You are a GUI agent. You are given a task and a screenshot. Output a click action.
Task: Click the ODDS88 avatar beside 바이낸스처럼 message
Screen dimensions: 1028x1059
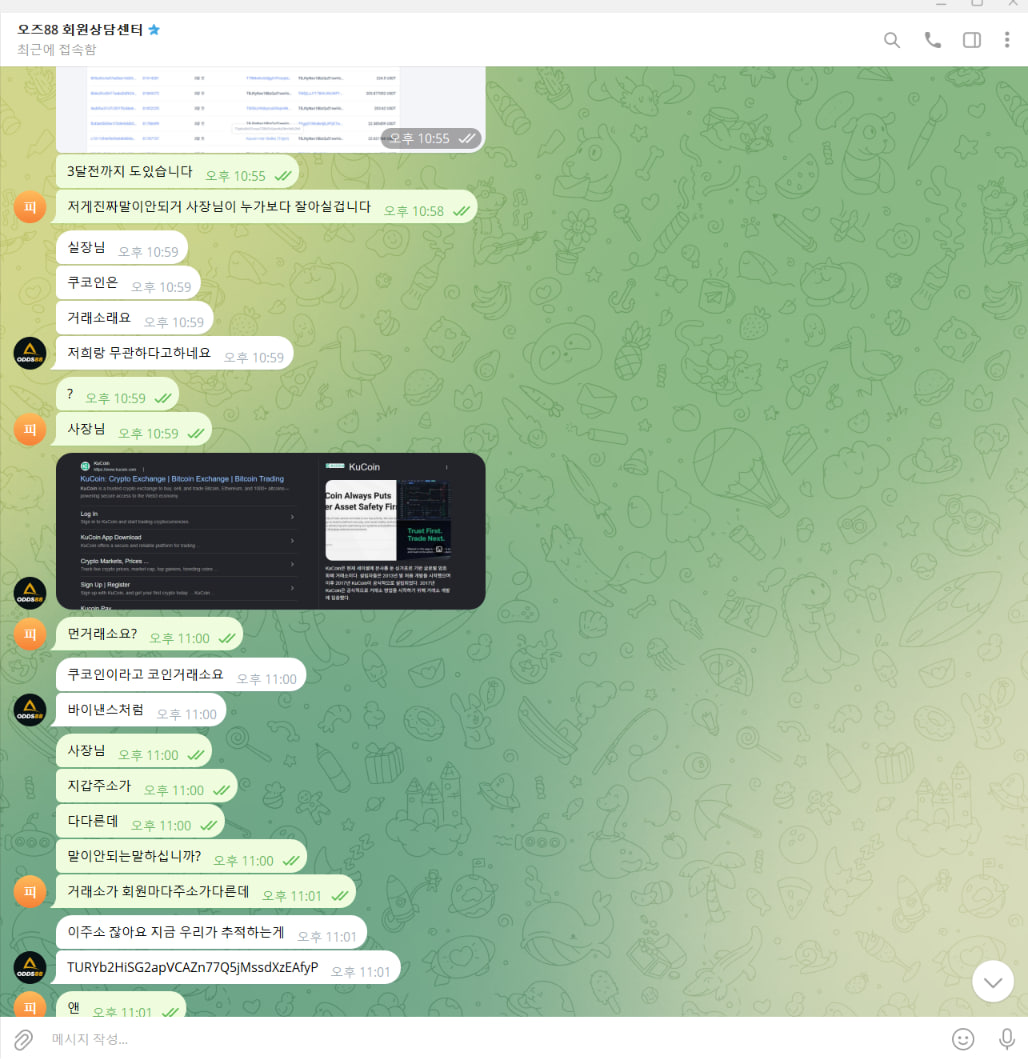[30, 710]
